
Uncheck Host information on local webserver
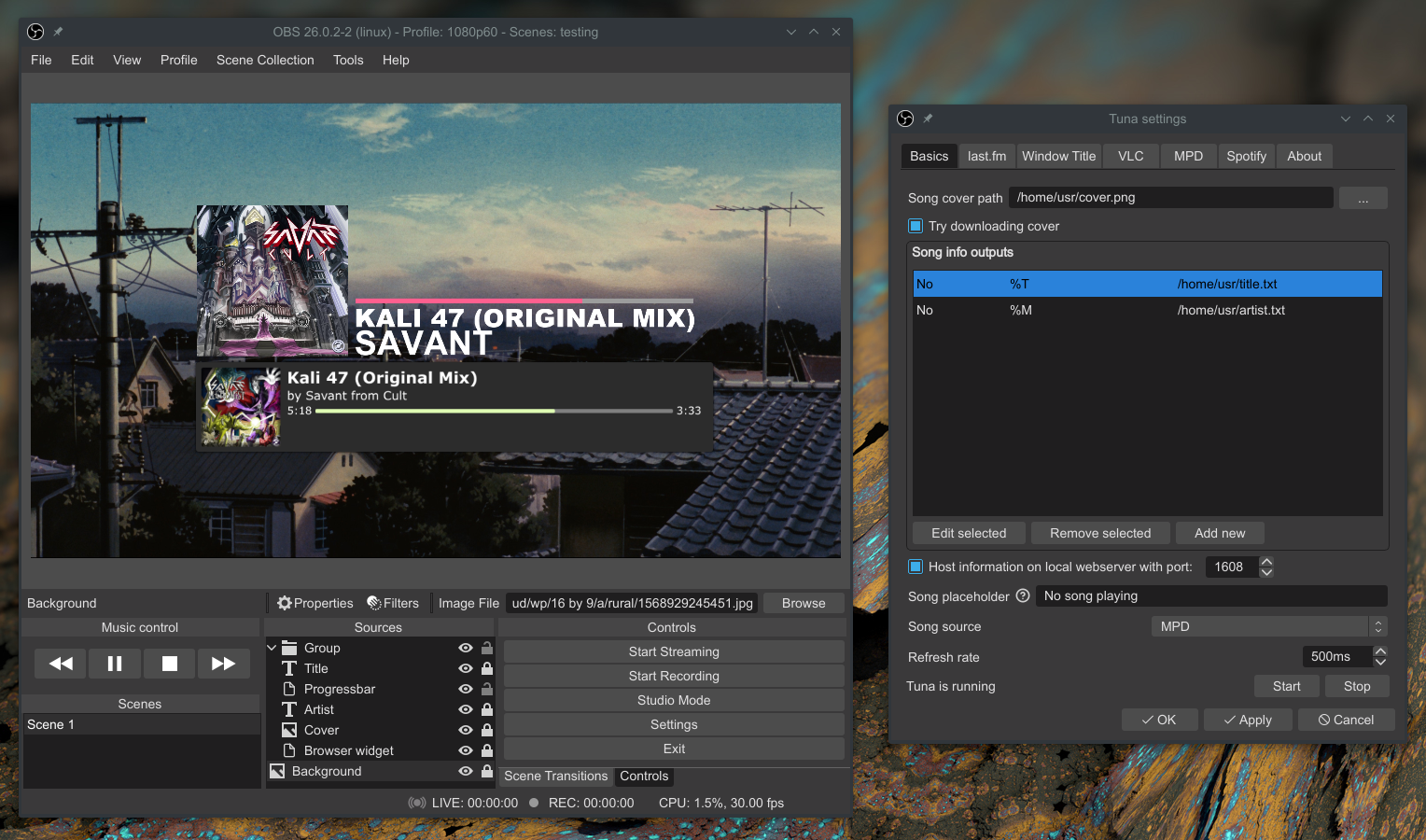(916, 567)
